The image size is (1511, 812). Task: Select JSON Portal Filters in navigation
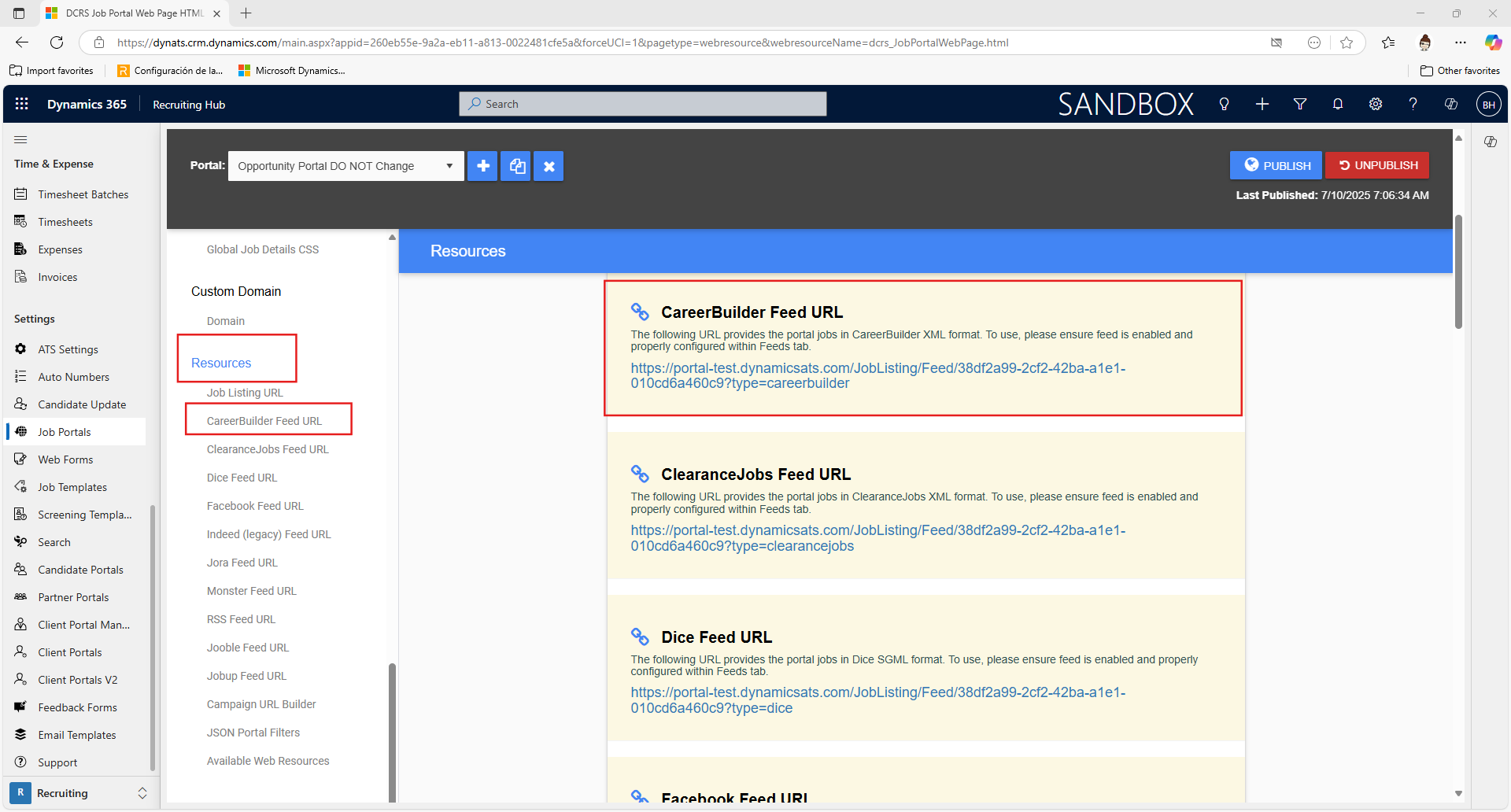pos(253,733)
